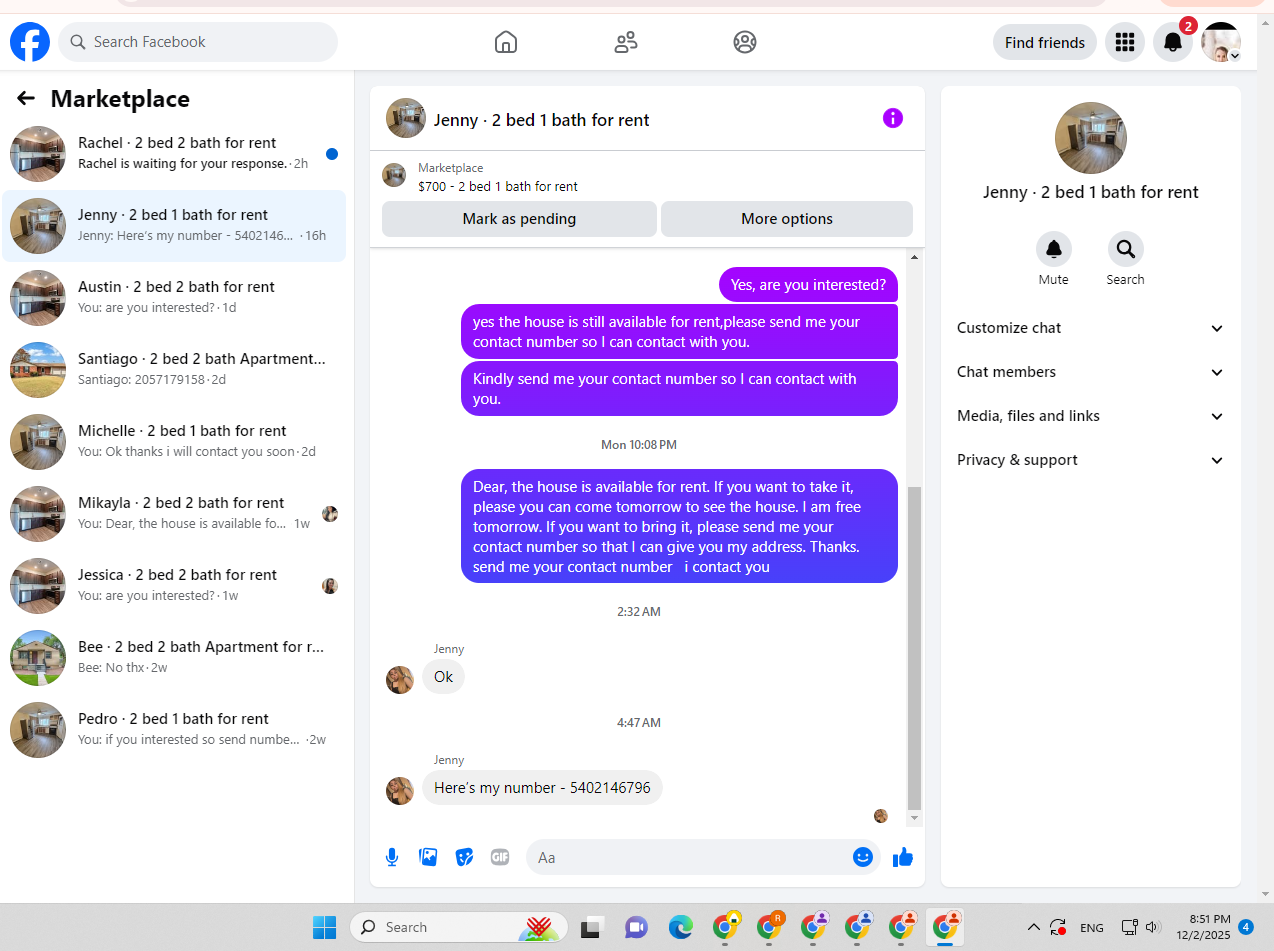The height and width of the screenshot is (951, 1274).
Task: Click the chat vertical scrollbar thumb
Action: (914, 648)
